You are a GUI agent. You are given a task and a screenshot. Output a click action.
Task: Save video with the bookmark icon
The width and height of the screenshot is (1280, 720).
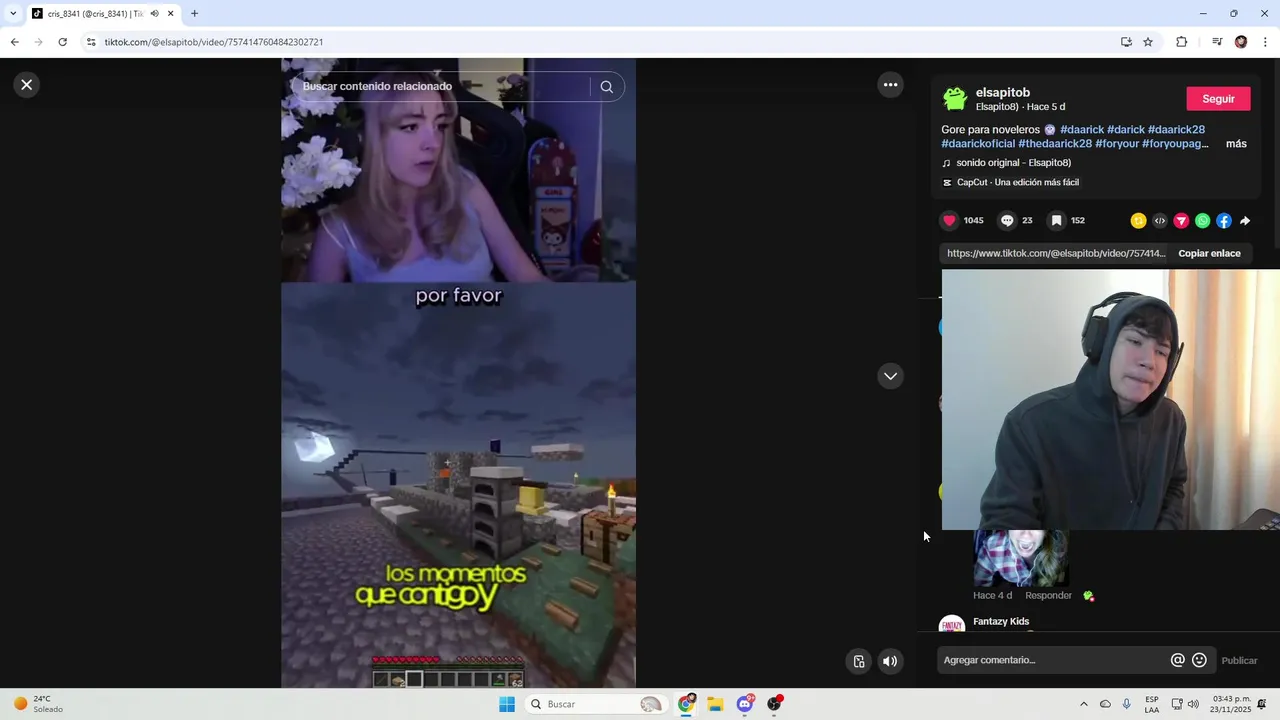pos(1056,221)
